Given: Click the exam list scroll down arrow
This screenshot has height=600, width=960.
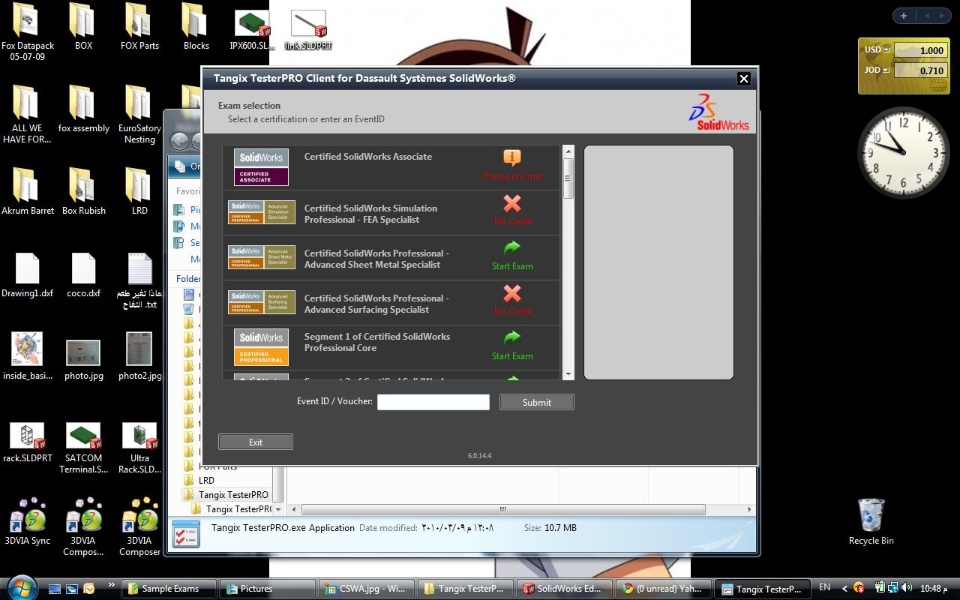Looking at the screenshot, I should point(568,374).
